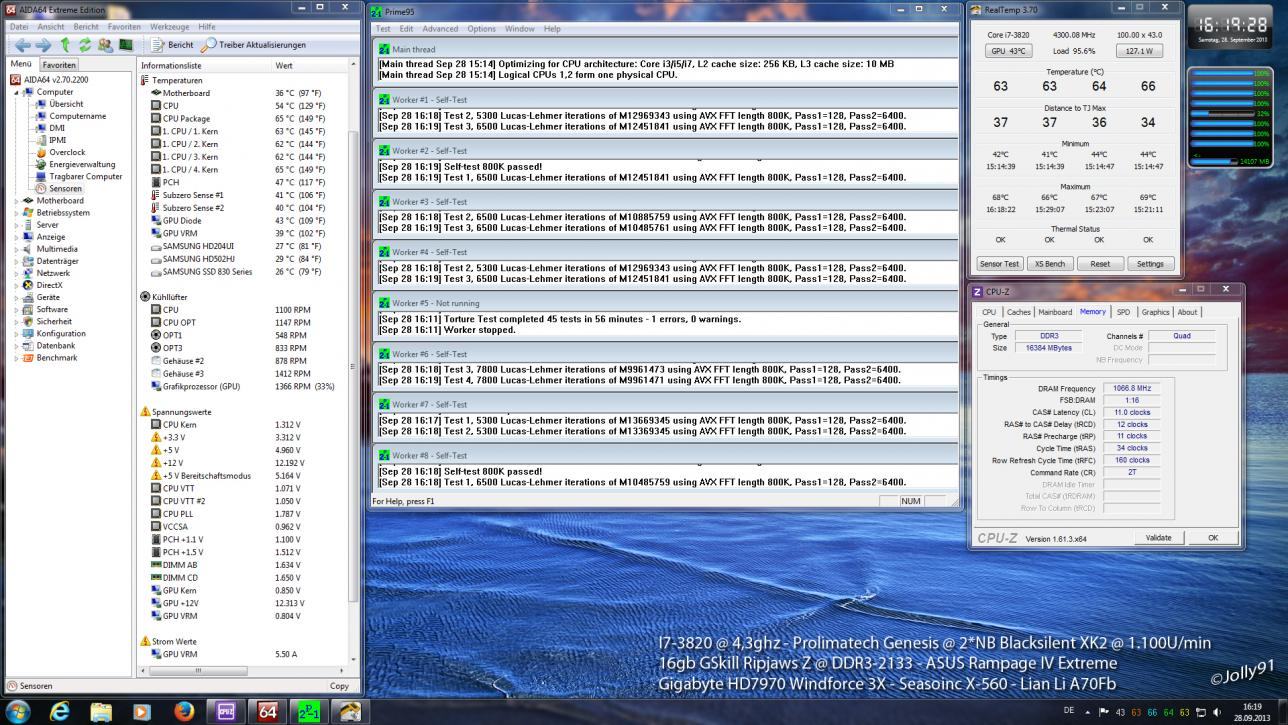
Task: Click the Tragbarer Computer icon in tree
Action: [41, 176]
